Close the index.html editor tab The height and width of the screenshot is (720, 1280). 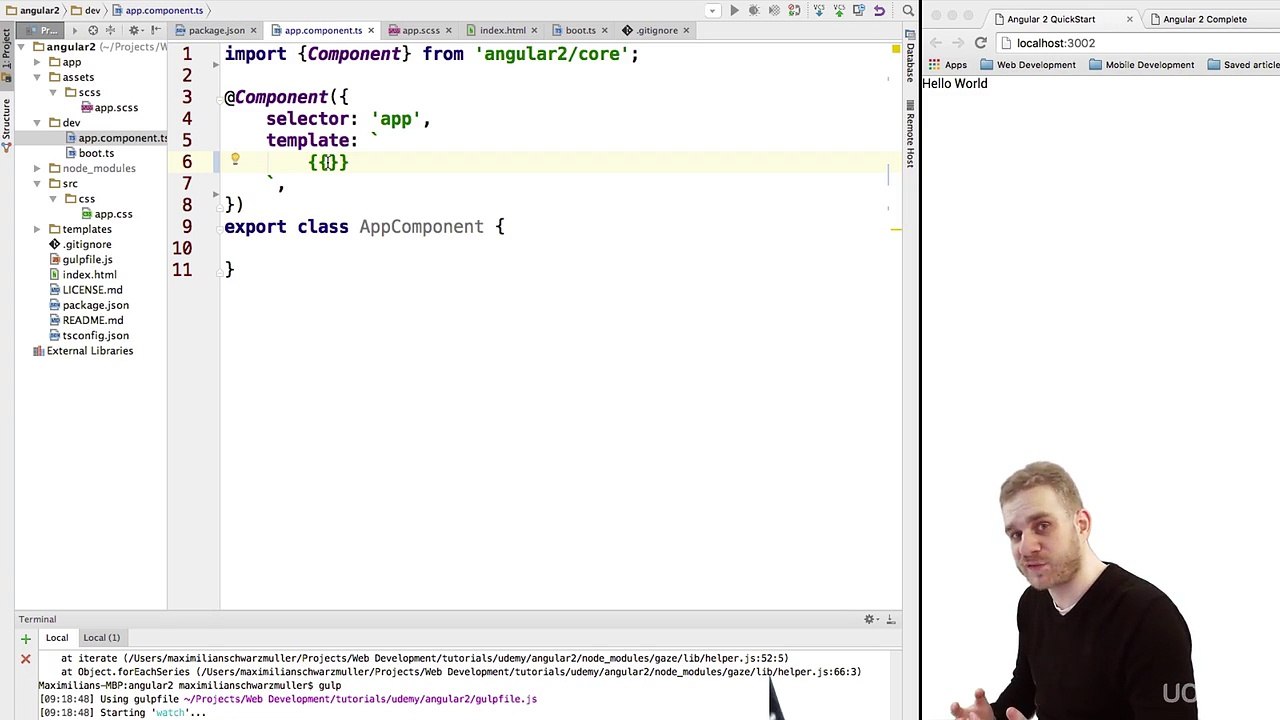(535, 30)
